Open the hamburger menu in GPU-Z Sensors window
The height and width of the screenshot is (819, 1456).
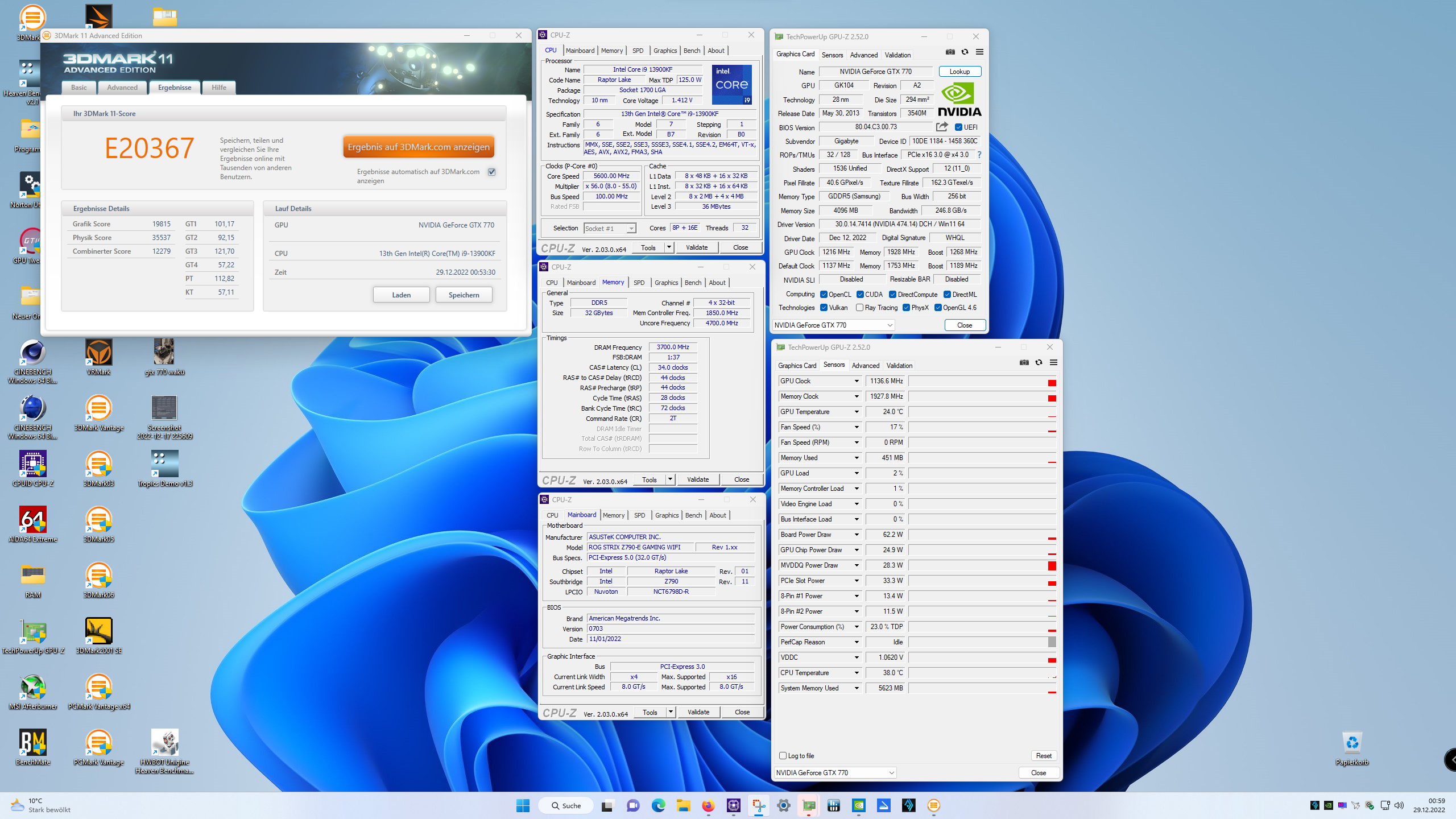[x=1053, y=362]
